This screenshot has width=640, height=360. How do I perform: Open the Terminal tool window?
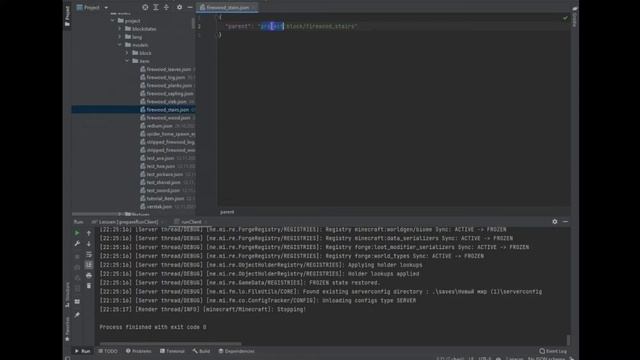[x=173, y=351]
